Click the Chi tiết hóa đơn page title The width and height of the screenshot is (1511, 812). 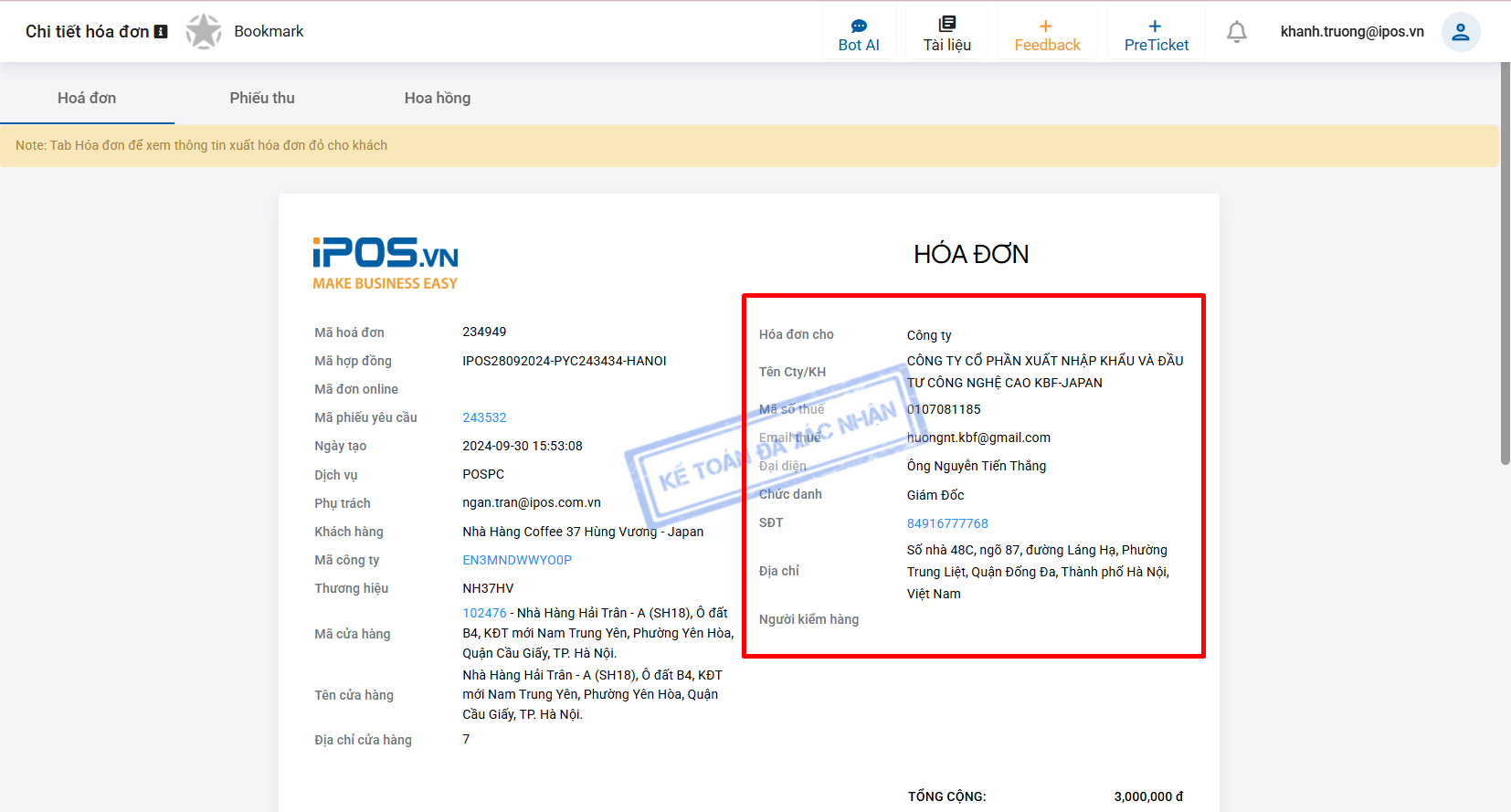[87, 32]
